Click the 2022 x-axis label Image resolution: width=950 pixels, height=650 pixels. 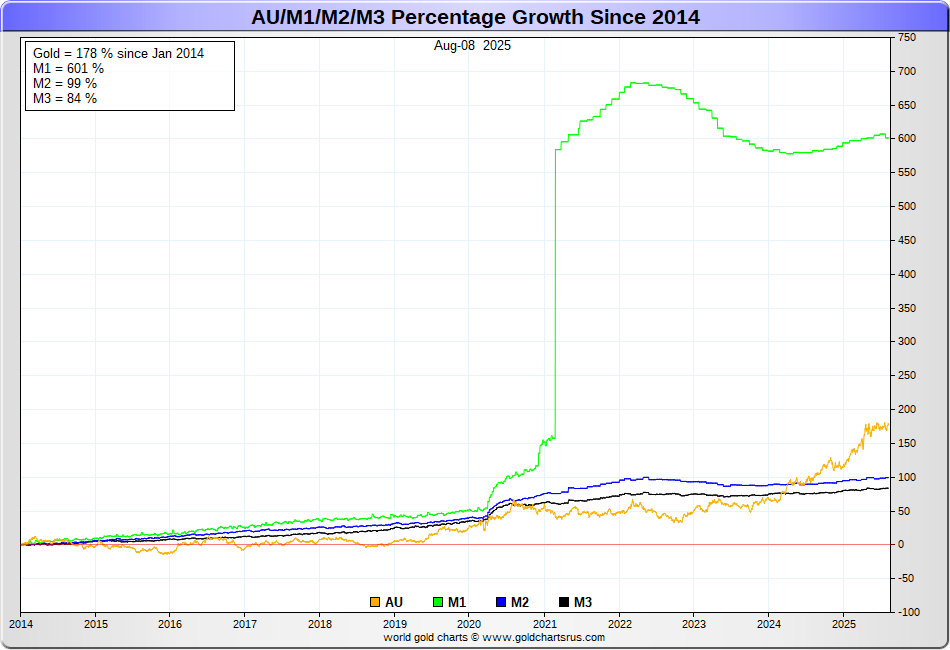click(620, 624)
